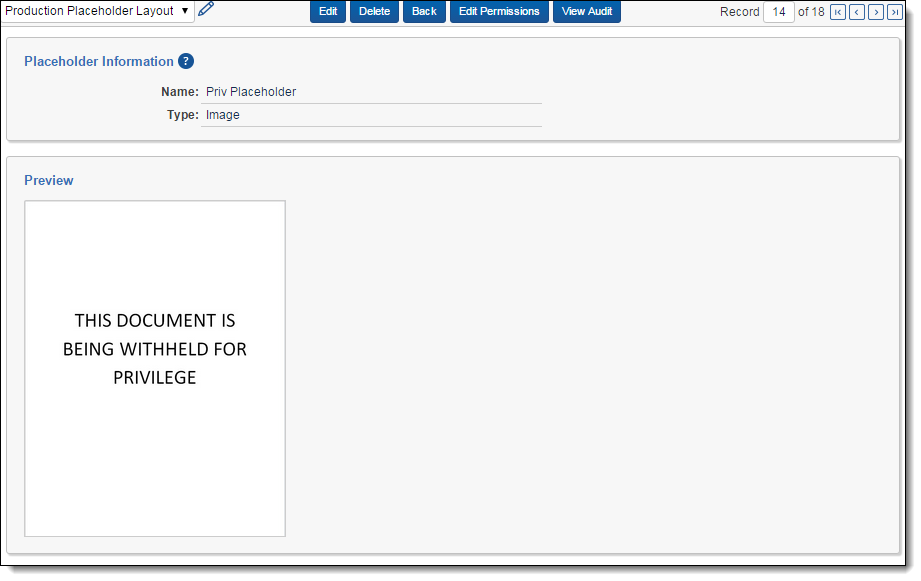Jump to the first record
The image size is (921, 581).
click(x=838, y=11)
